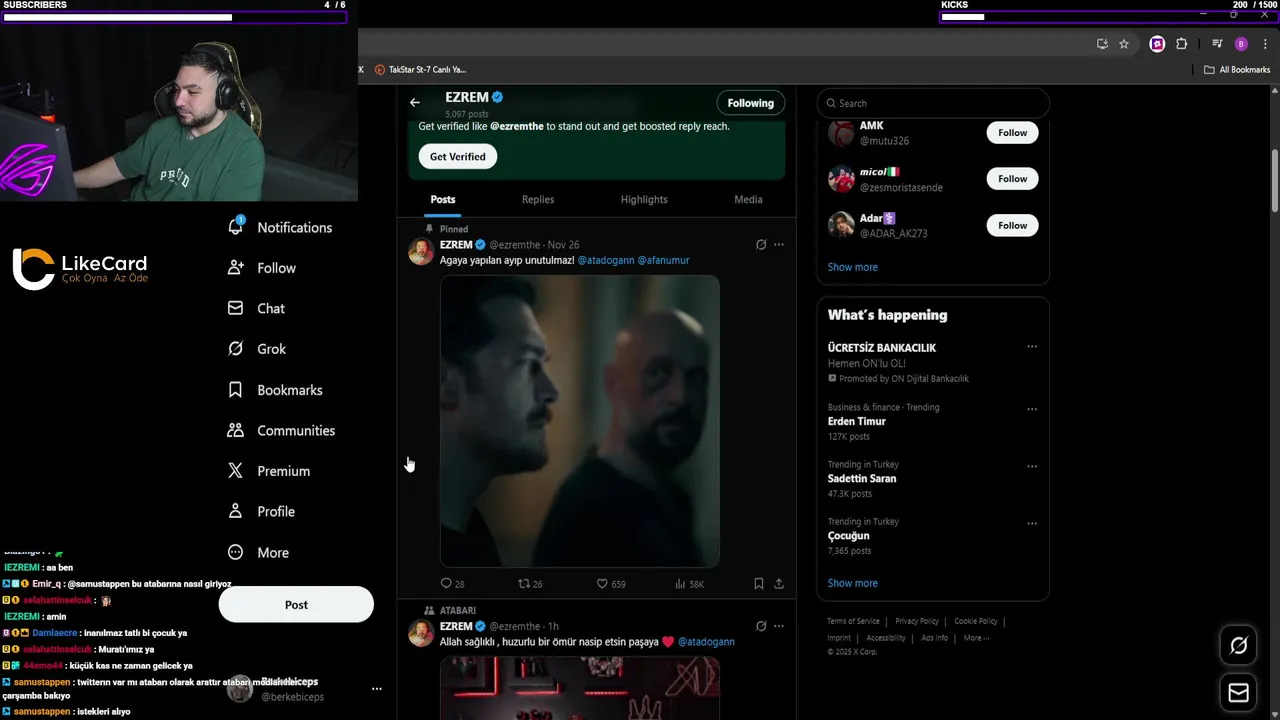
Task: Switch to the Posts tab
Action: [443, 199]
